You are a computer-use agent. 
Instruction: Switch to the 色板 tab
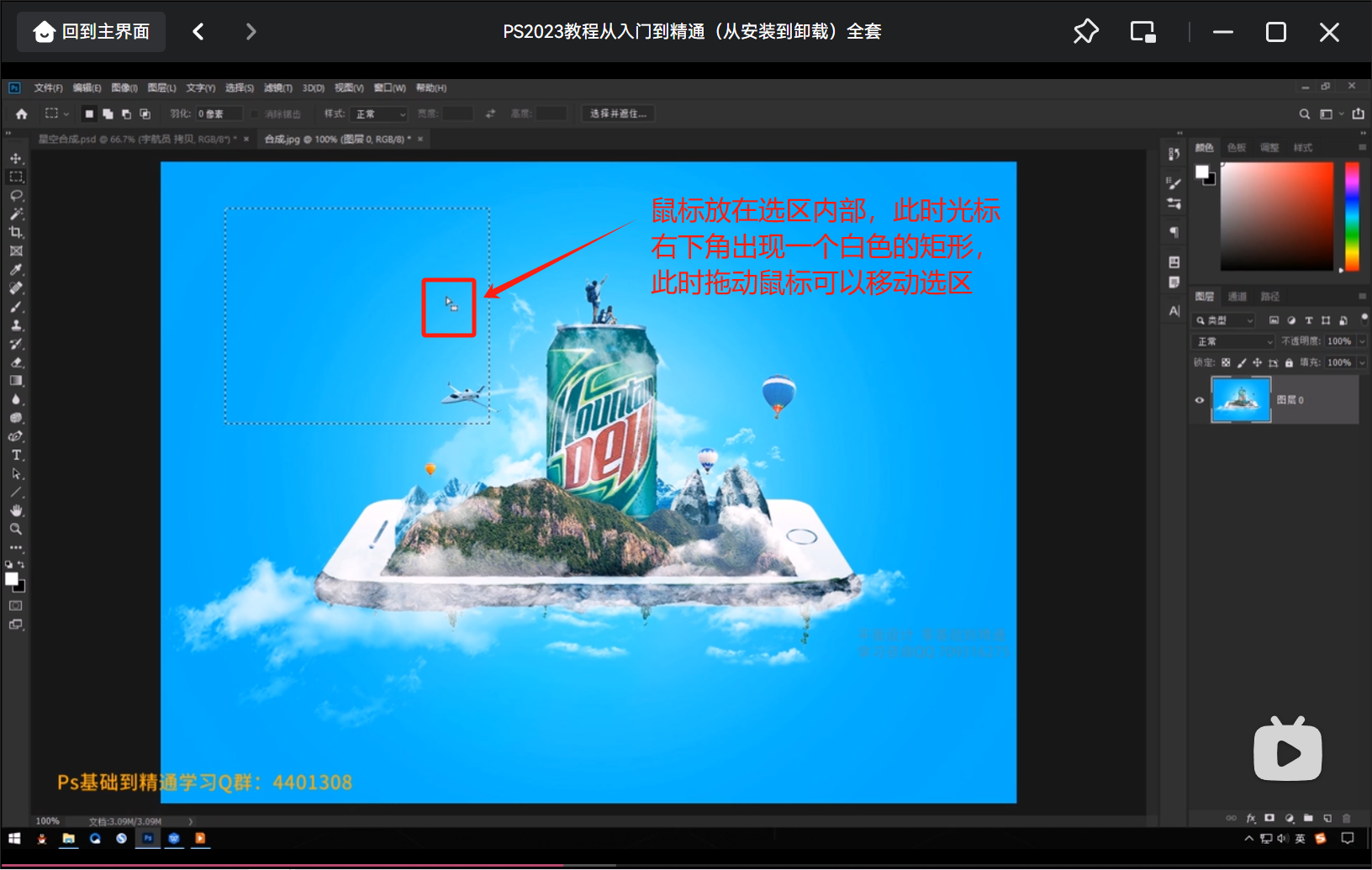point(1237,148)
